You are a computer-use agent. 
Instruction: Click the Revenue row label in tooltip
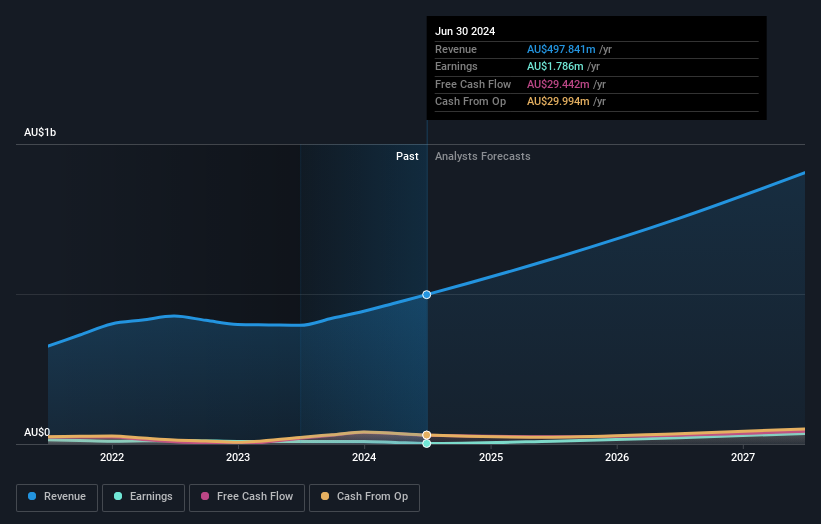(x=456, y=49)
